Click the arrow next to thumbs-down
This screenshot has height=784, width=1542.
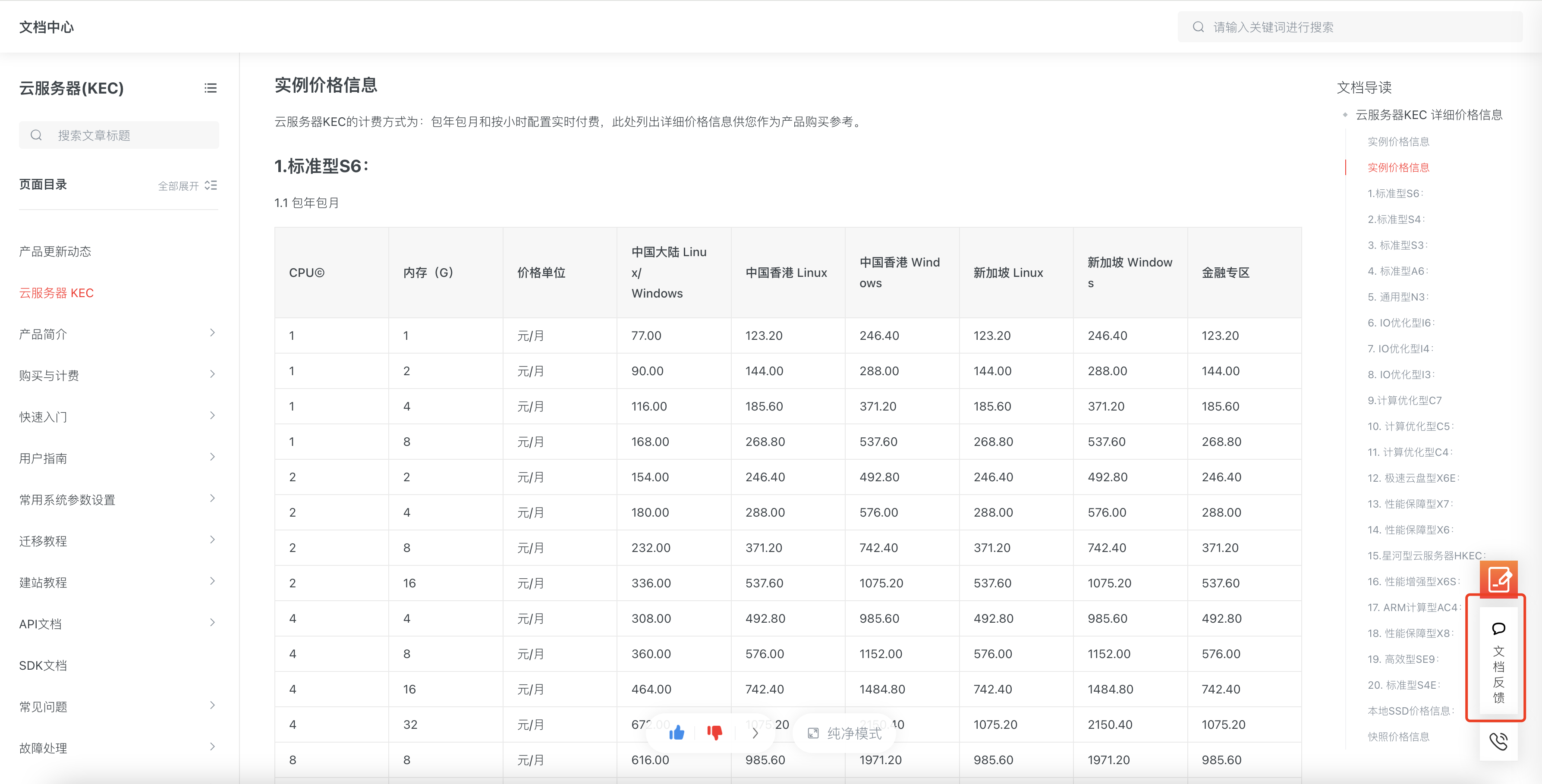click(755, 733)
